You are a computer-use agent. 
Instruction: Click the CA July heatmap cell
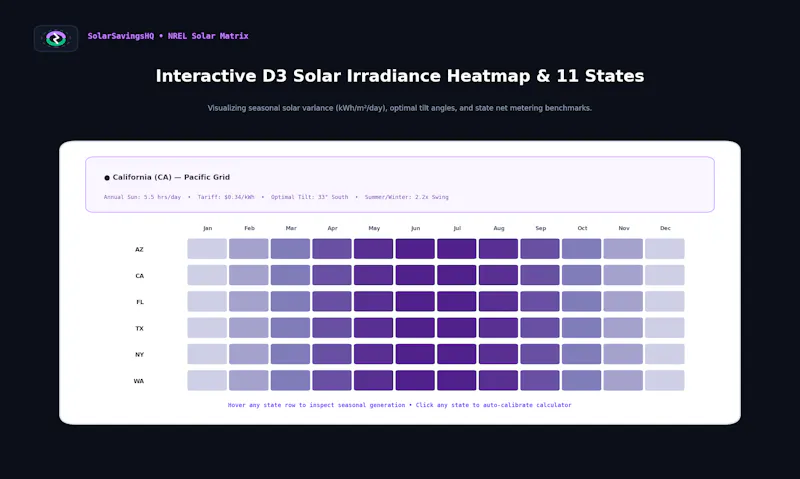click(457, 275)
